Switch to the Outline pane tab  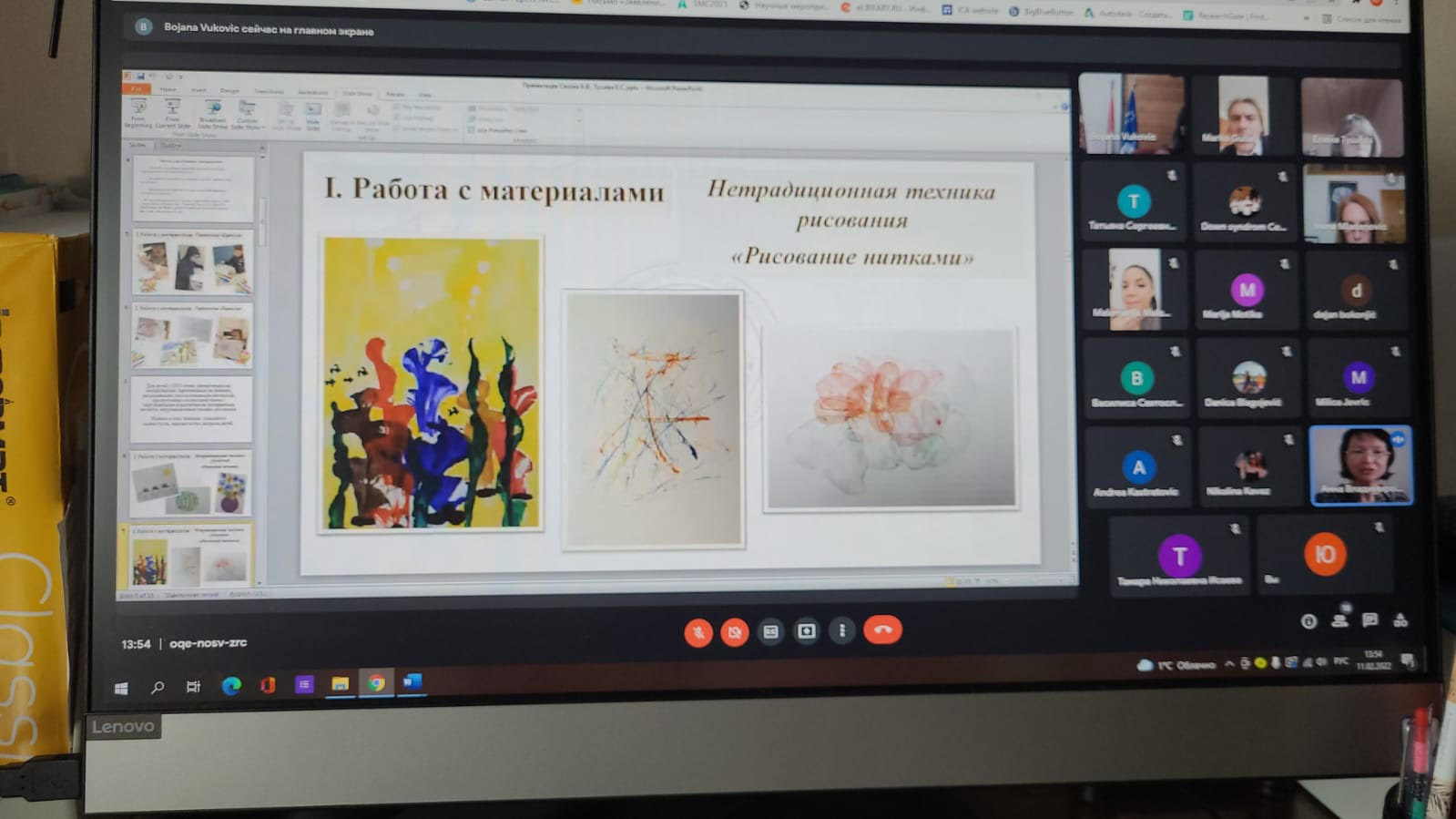click(171, 145)
